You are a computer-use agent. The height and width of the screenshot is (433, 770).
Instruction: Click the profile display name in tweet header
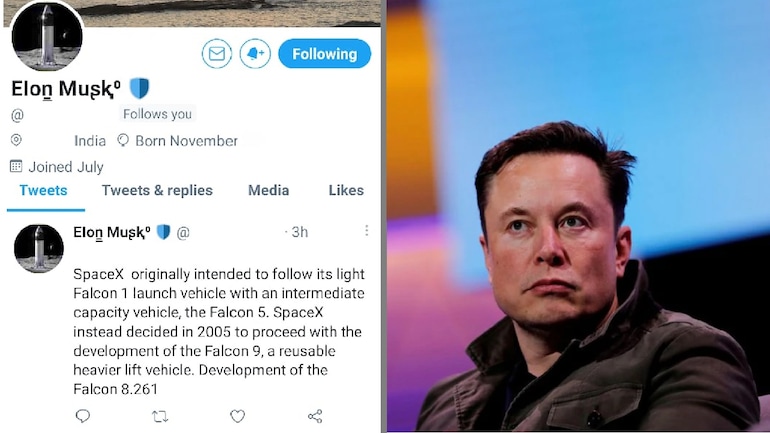pos(111,232)
